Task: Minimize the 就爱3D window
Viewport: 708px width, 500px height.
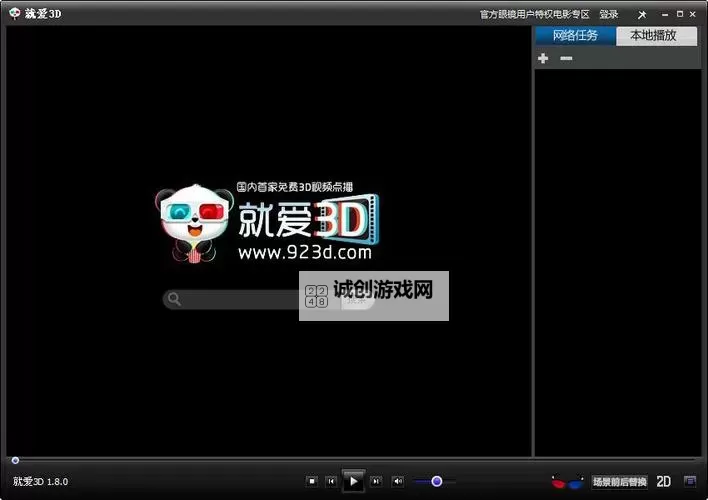Action: pyautogui.click(x=665, y=14)
